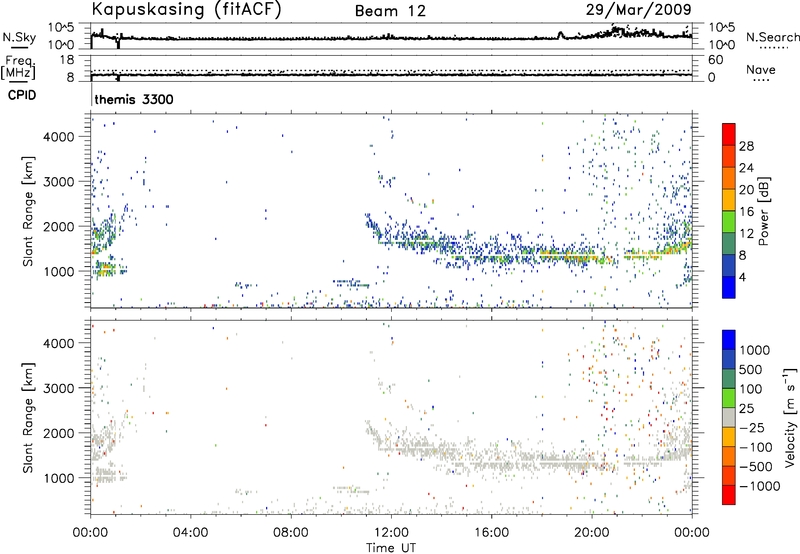The width and height of the screenshot is (800, 554).
Task: Click the themis 3300 mode text
Action: pos(134,99)
